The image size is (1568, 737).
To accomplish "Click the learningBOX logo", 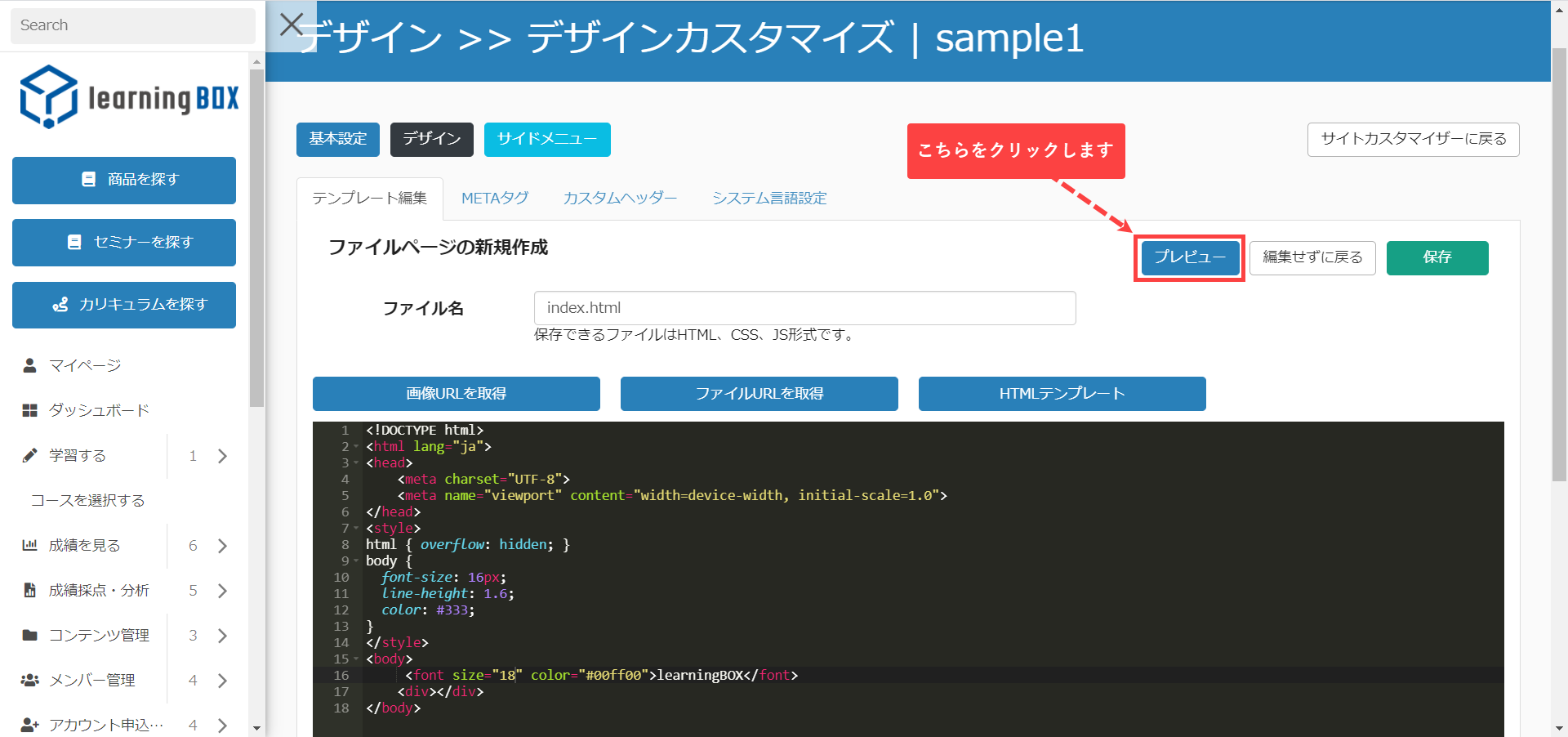I will tap(129, 97).
